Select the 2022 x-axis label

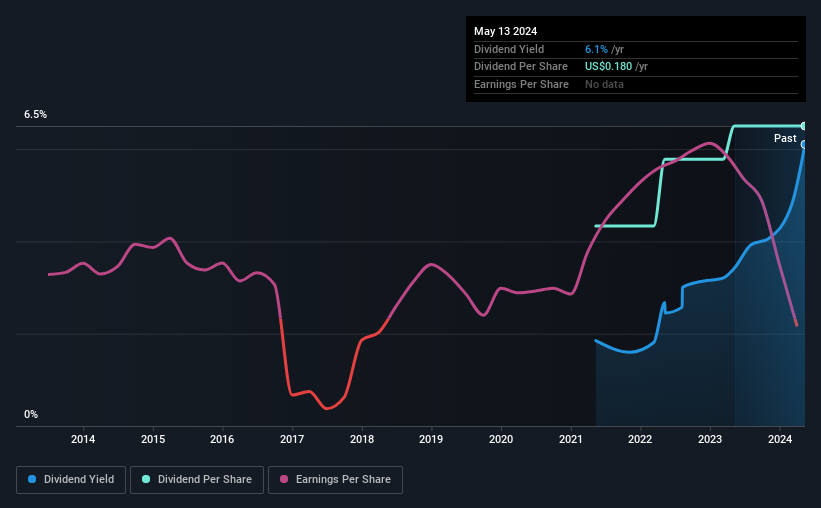[x=640, y=439]
